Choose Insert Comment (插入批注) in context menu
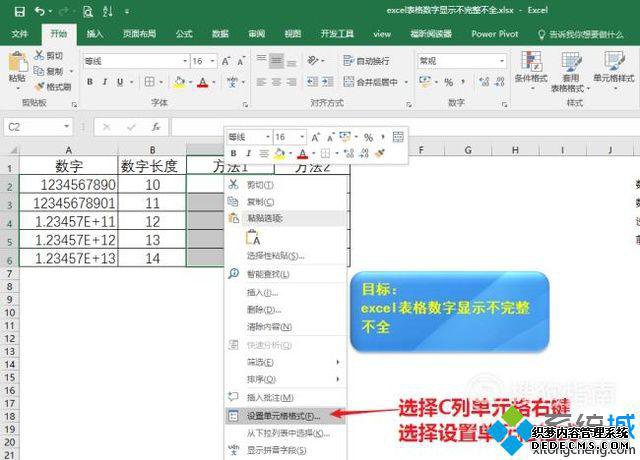 (286, 397)
